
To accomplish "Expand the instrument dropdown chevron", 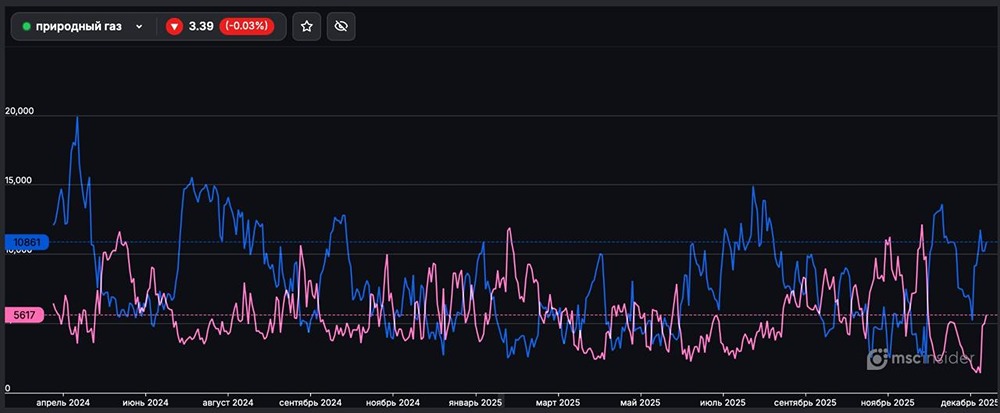I will point(139,27).
